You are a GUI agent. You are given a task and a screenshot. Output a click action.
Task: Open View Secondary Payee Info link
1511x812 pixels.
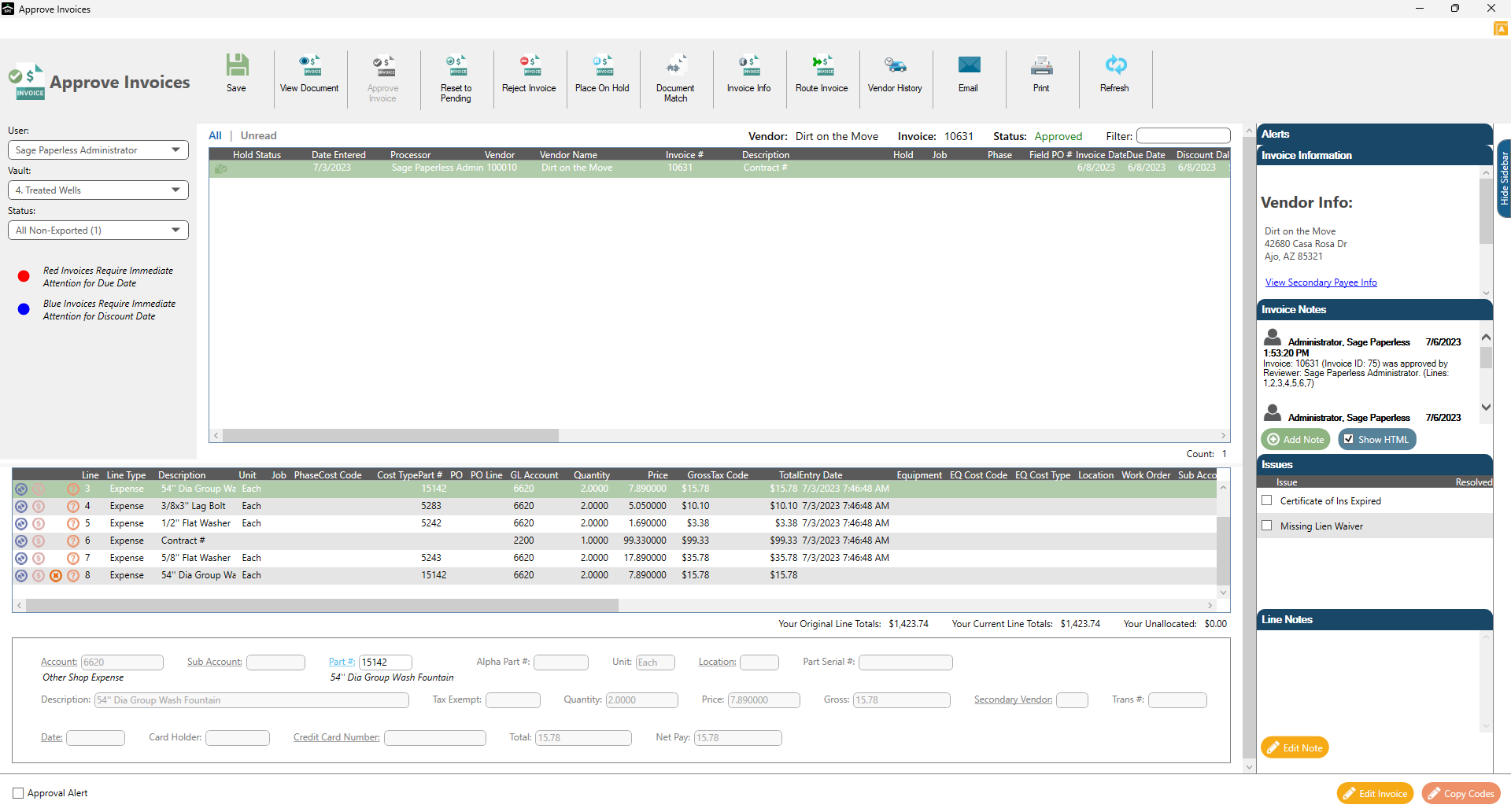tap(1321, 282)
